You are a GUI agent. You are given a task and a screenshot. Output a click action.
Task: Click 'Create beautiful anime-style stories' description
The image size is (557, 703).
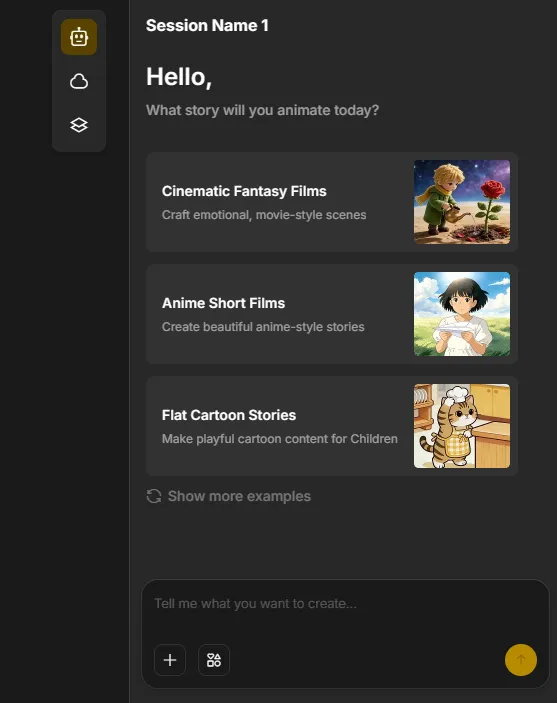[263, 327]
